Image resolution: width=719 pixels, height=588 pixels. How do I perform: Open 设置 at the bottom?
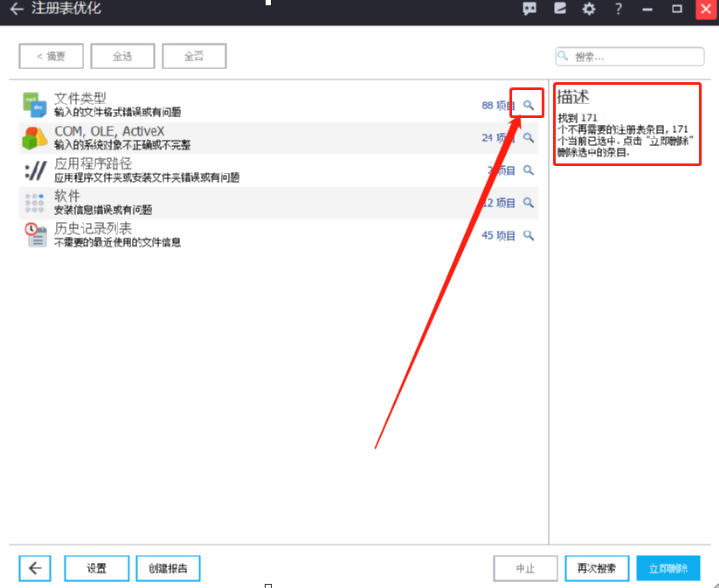(97, 568)
